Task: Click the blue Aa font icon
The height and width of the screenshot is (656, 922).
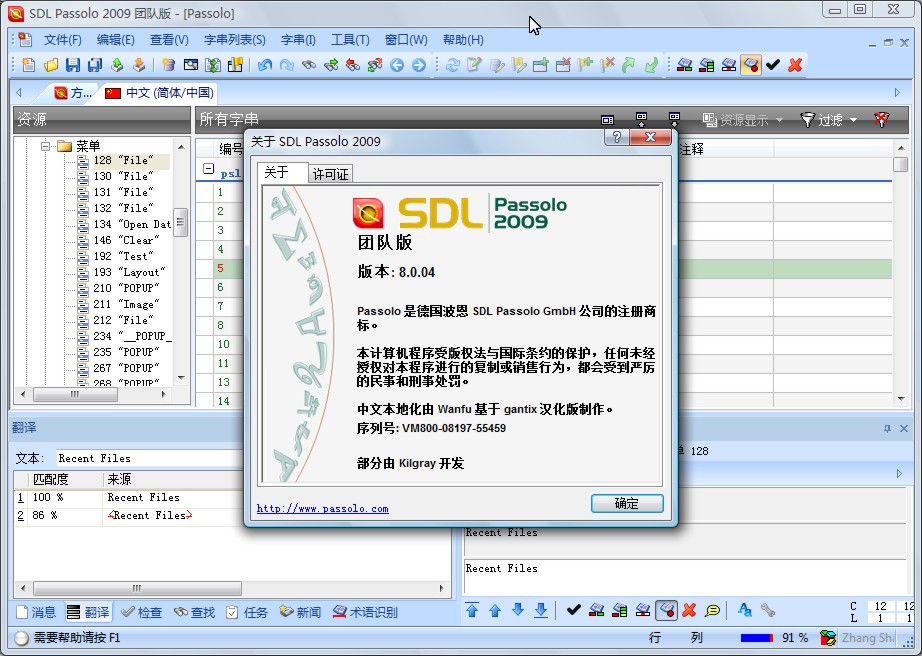Action: point(744,610)
